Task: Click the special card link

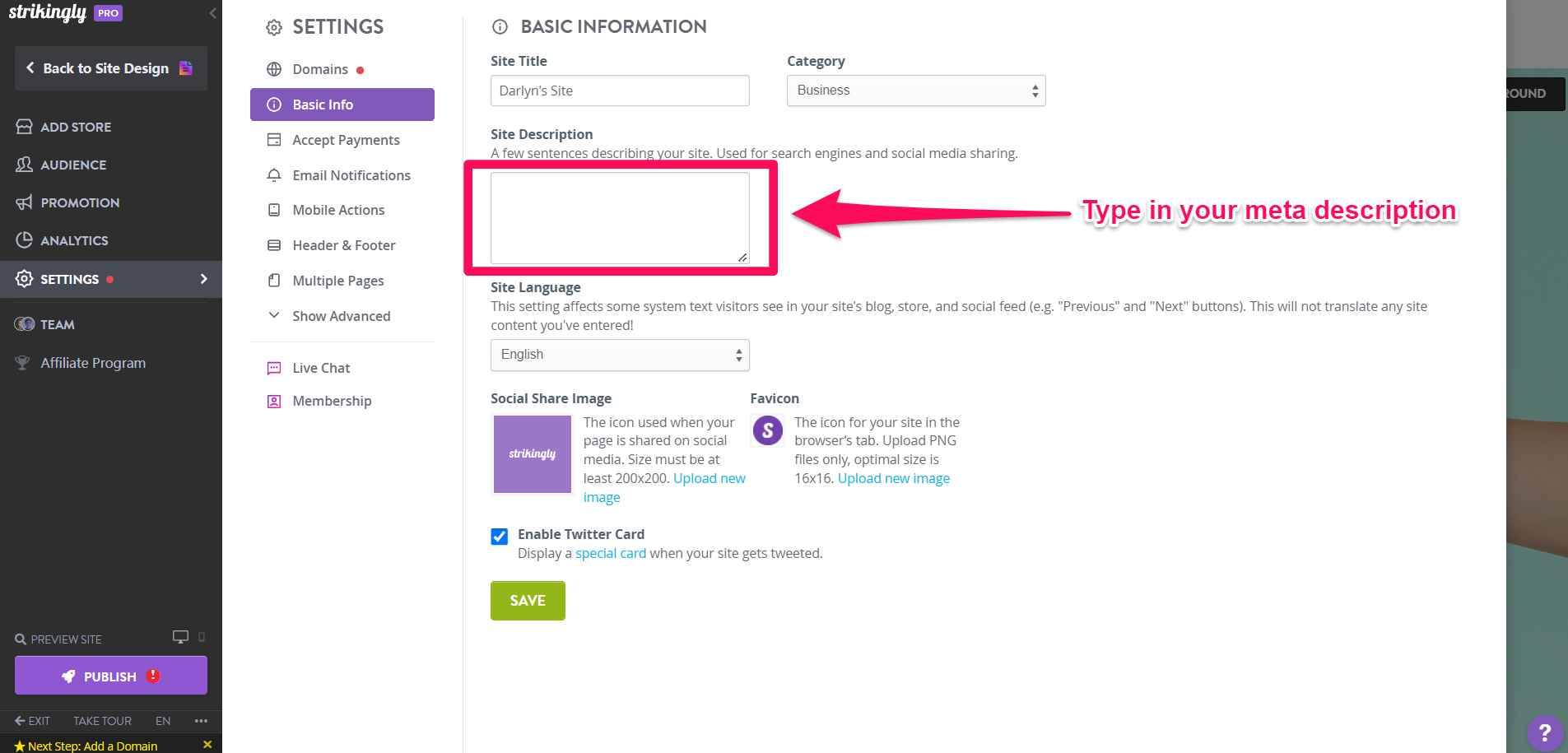Action: point(610,553)
